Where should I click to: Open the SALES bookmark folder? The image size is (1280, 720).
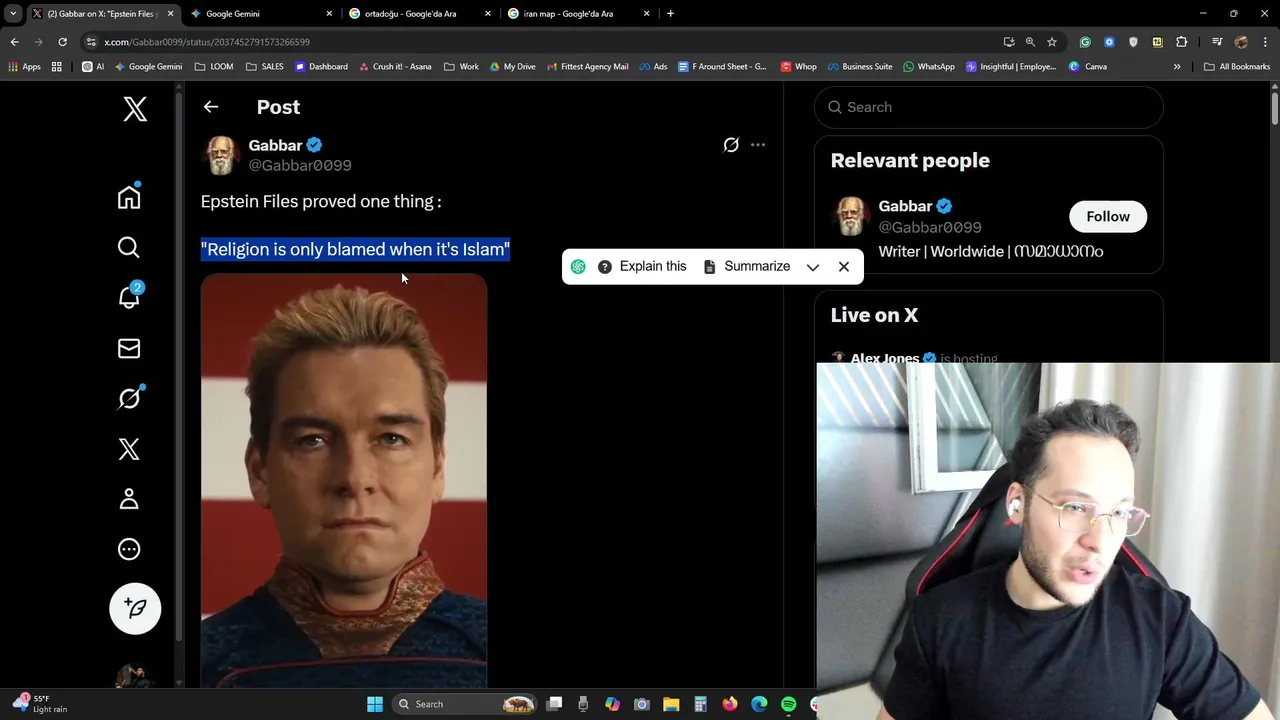(265, 67)
